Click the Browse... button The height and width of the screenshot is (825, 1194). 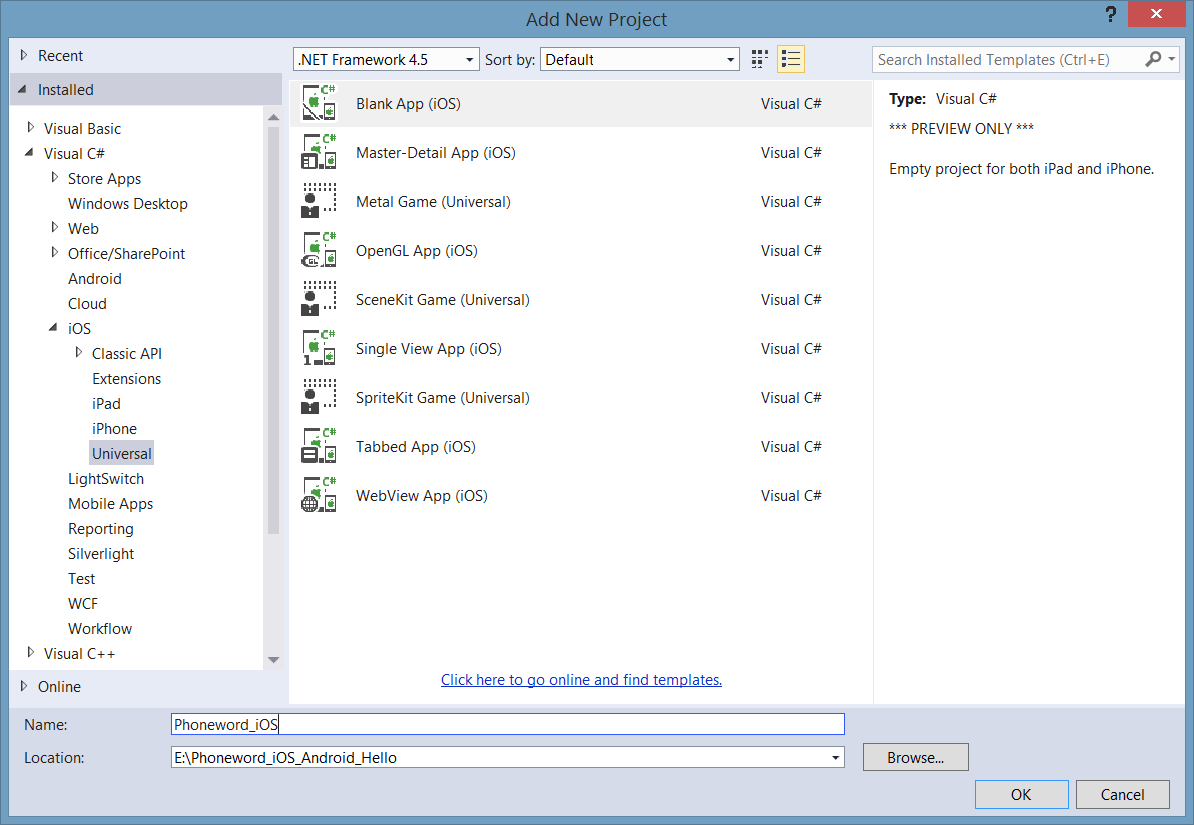coord(915,758)
